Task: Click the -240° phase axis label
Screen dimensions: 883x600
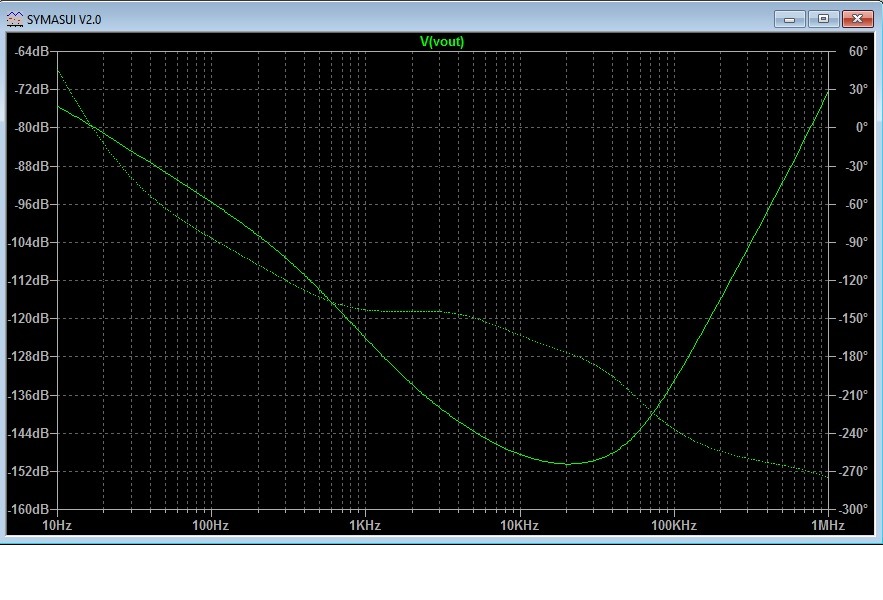Action: (x=854, y=433)
